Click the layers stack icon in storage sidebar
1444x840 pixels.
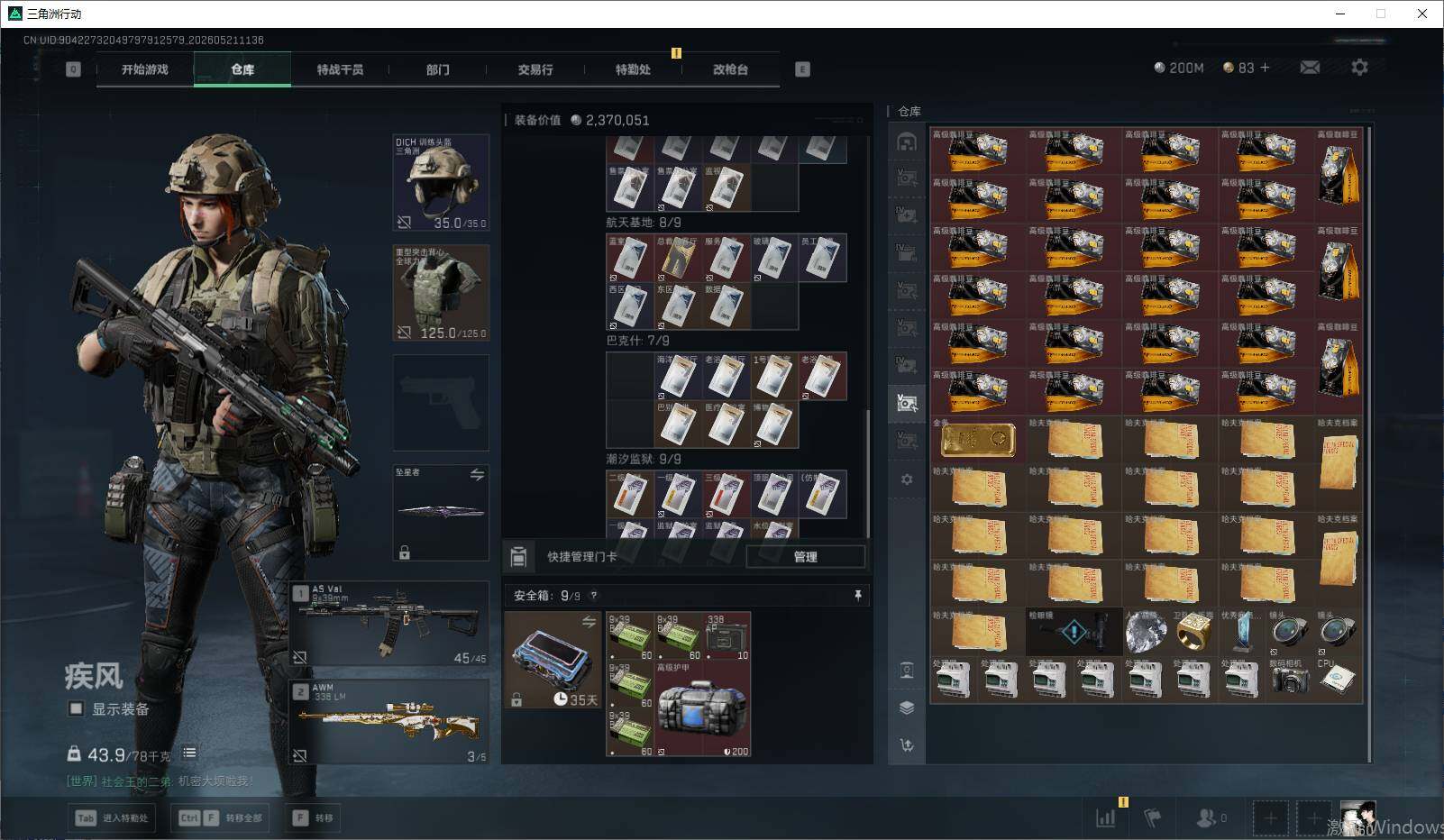point(907,708)
